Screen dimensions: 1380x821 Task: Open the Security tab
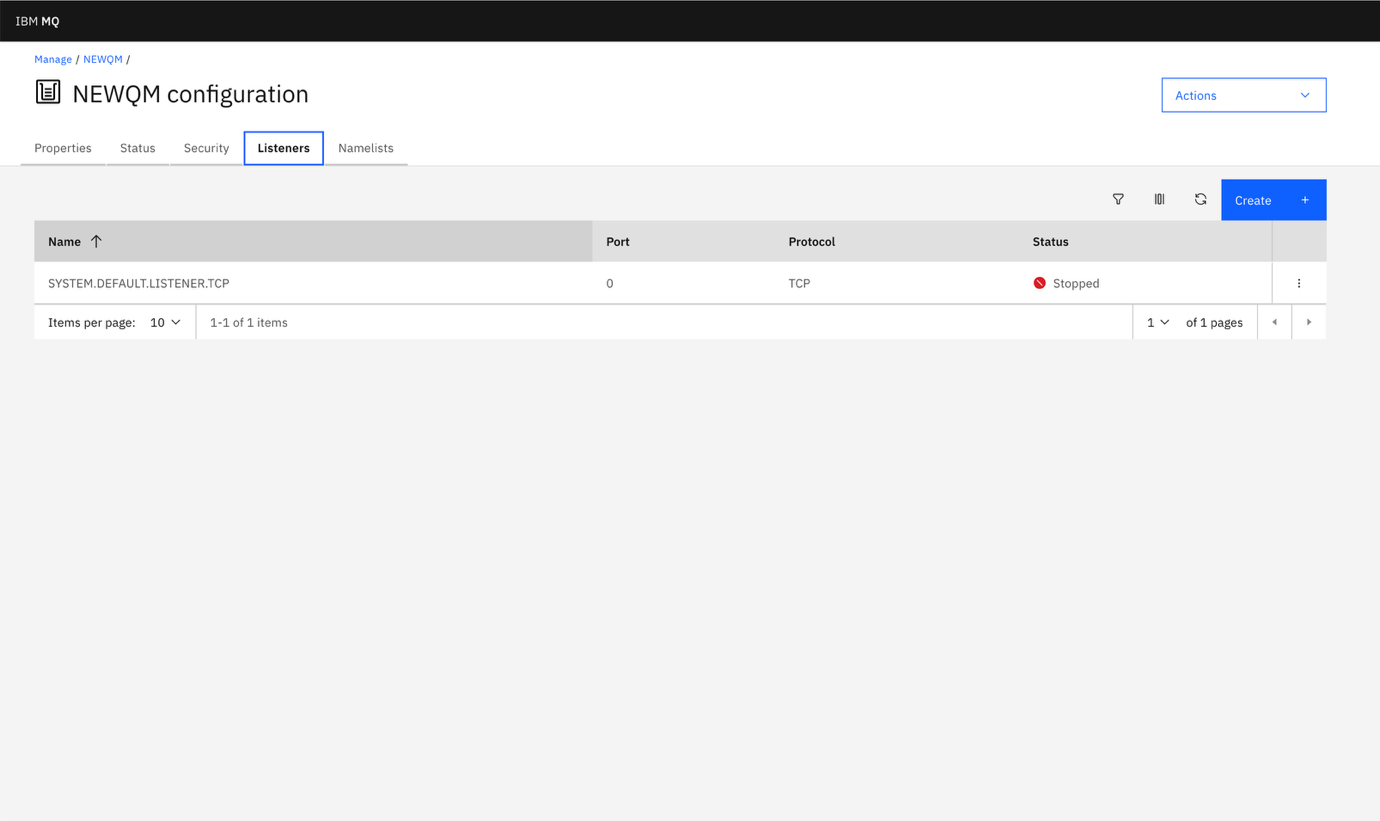click(206, 148)
